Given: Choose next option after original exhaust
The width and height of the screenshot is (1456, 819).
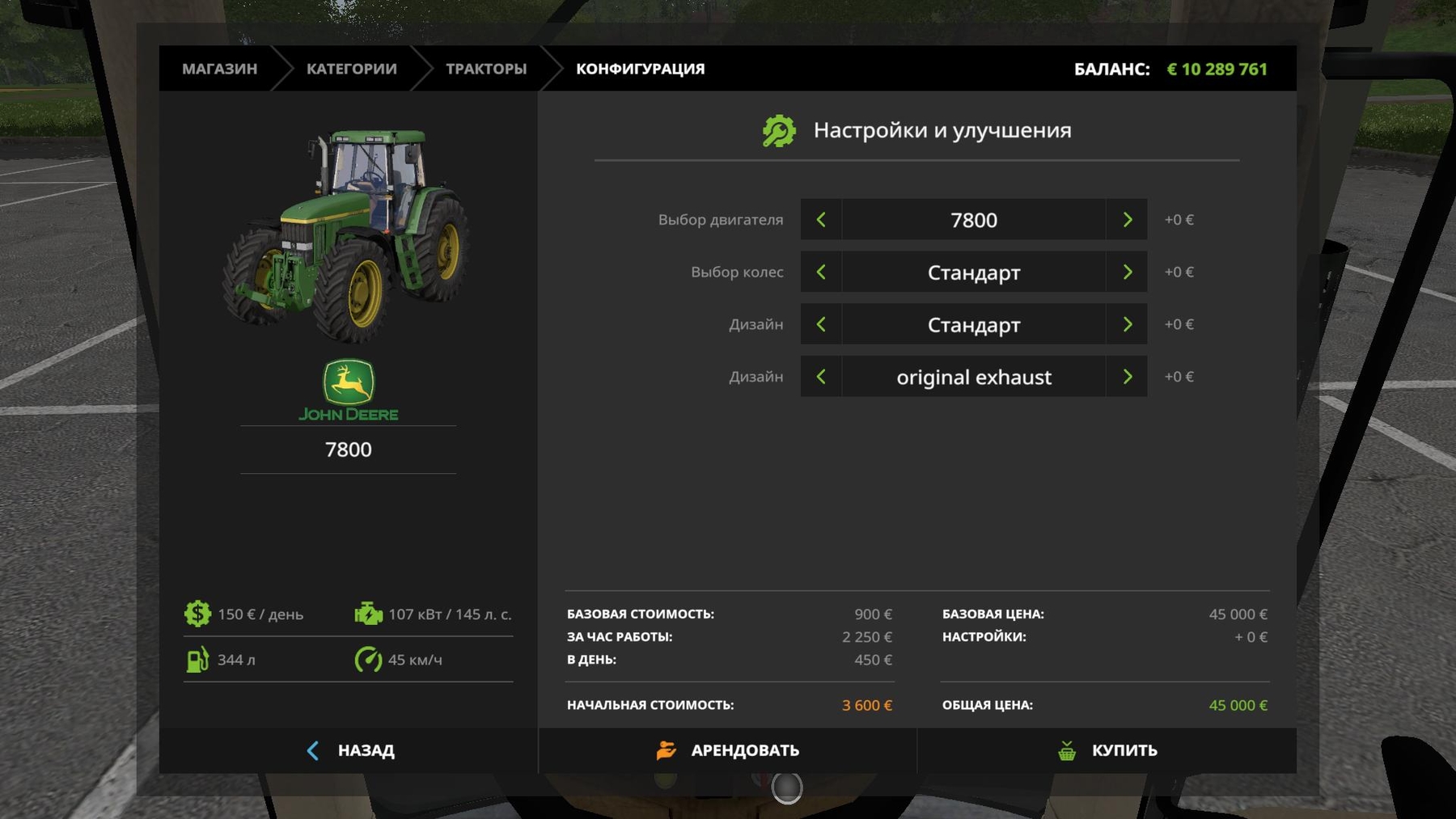Looking at the screenshot, I should point(1127,377).
